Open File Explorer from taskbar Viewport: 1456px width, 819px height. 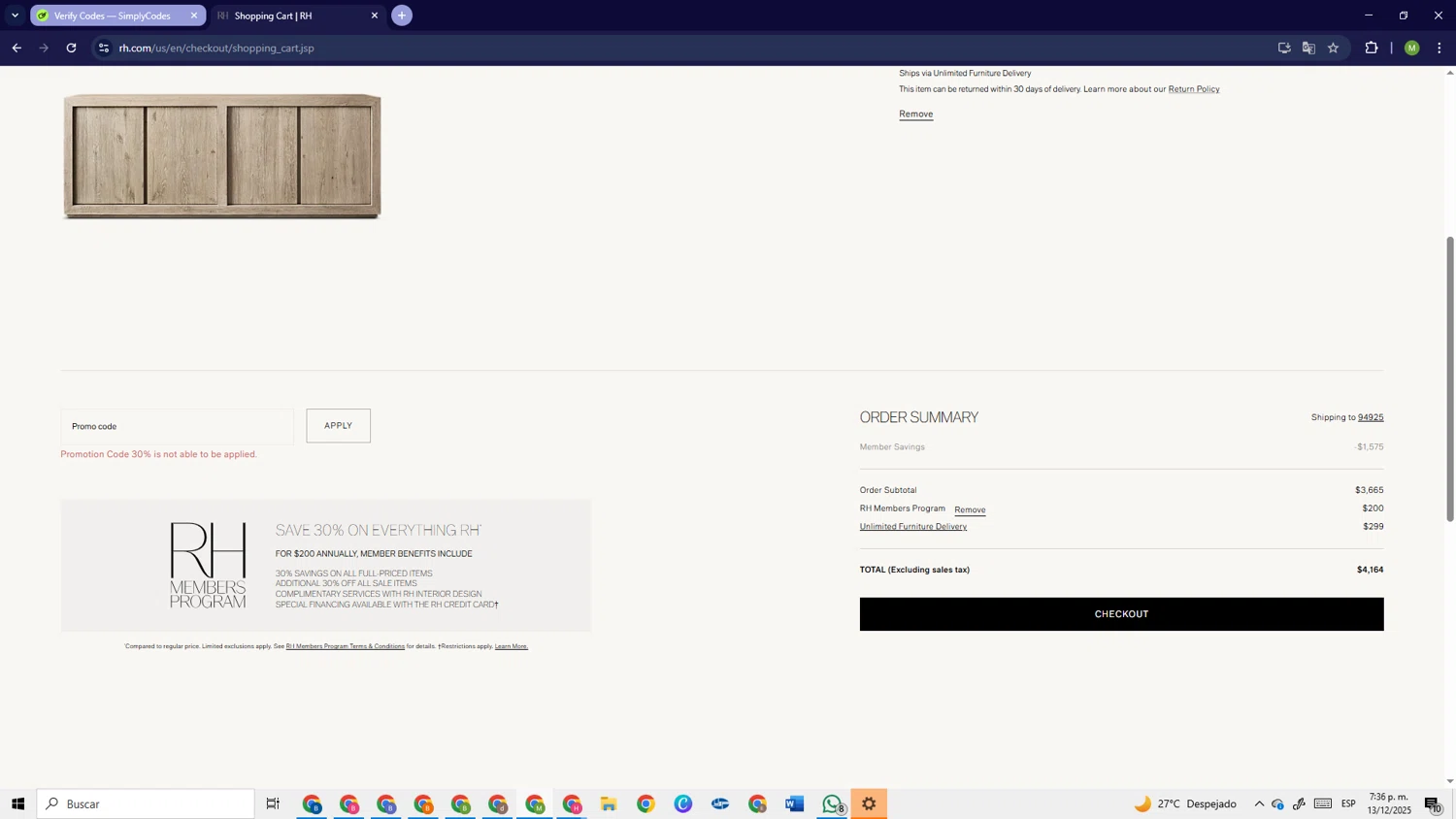[x=609, y=803]
